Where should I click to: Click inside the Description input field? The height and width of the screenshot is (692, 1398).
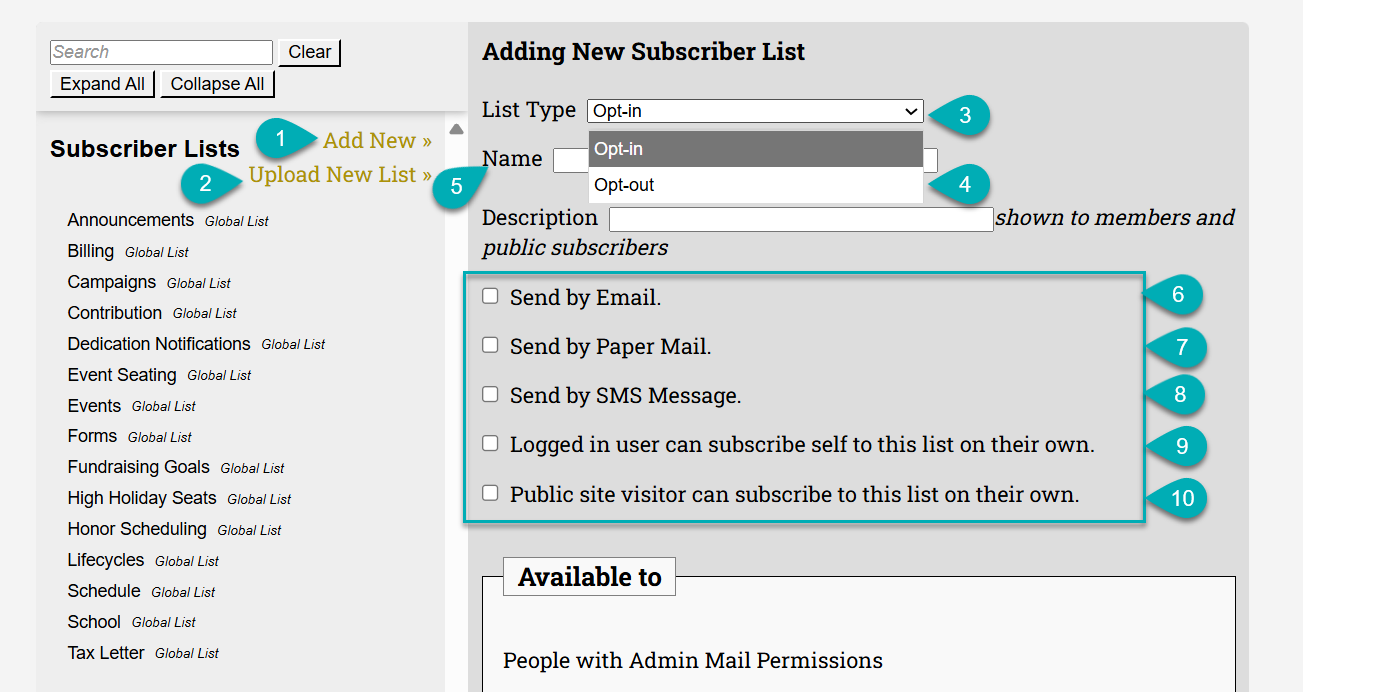pyautogui.click(x=800, y=218)
